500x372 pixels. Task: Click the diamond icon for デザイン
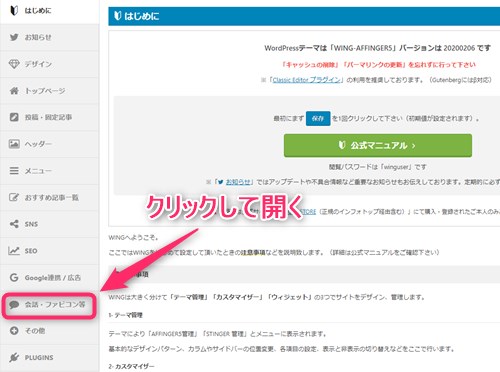tap(14, 64)
